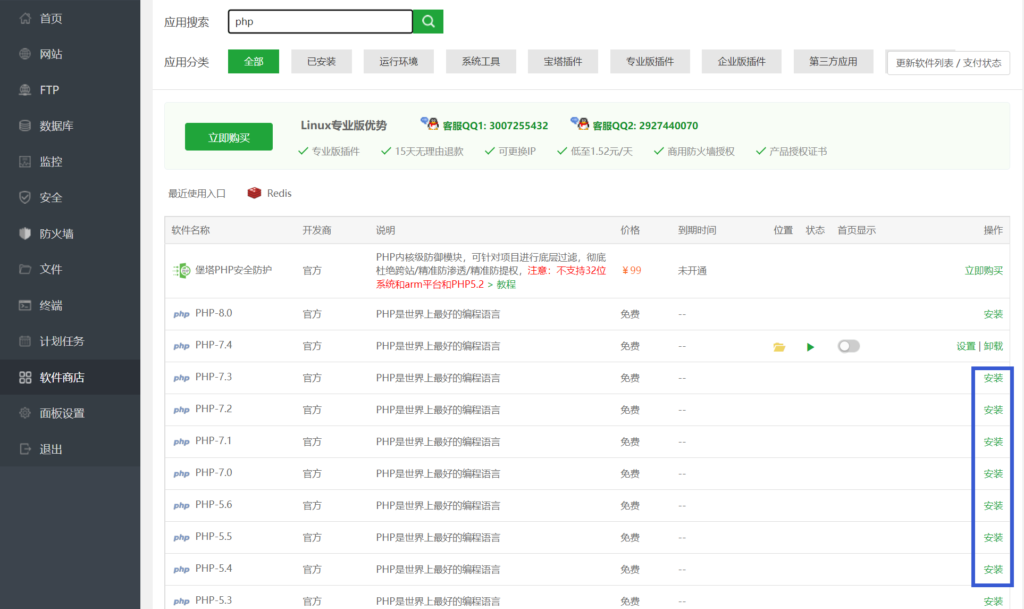
Task: Open 终端 in the sidebar
Action: (x=50, y=306)
